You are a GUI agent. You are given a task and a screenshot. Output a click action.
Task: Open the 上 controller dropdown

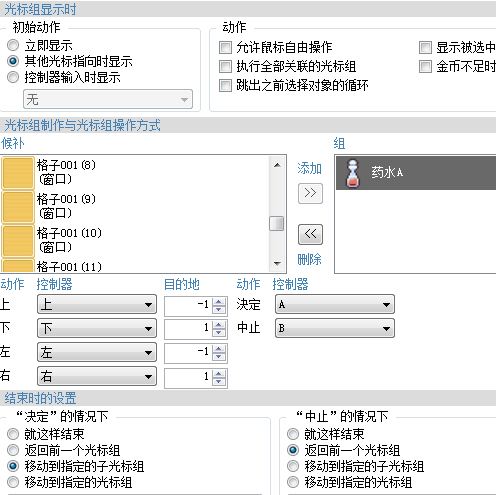click(97, 304)
